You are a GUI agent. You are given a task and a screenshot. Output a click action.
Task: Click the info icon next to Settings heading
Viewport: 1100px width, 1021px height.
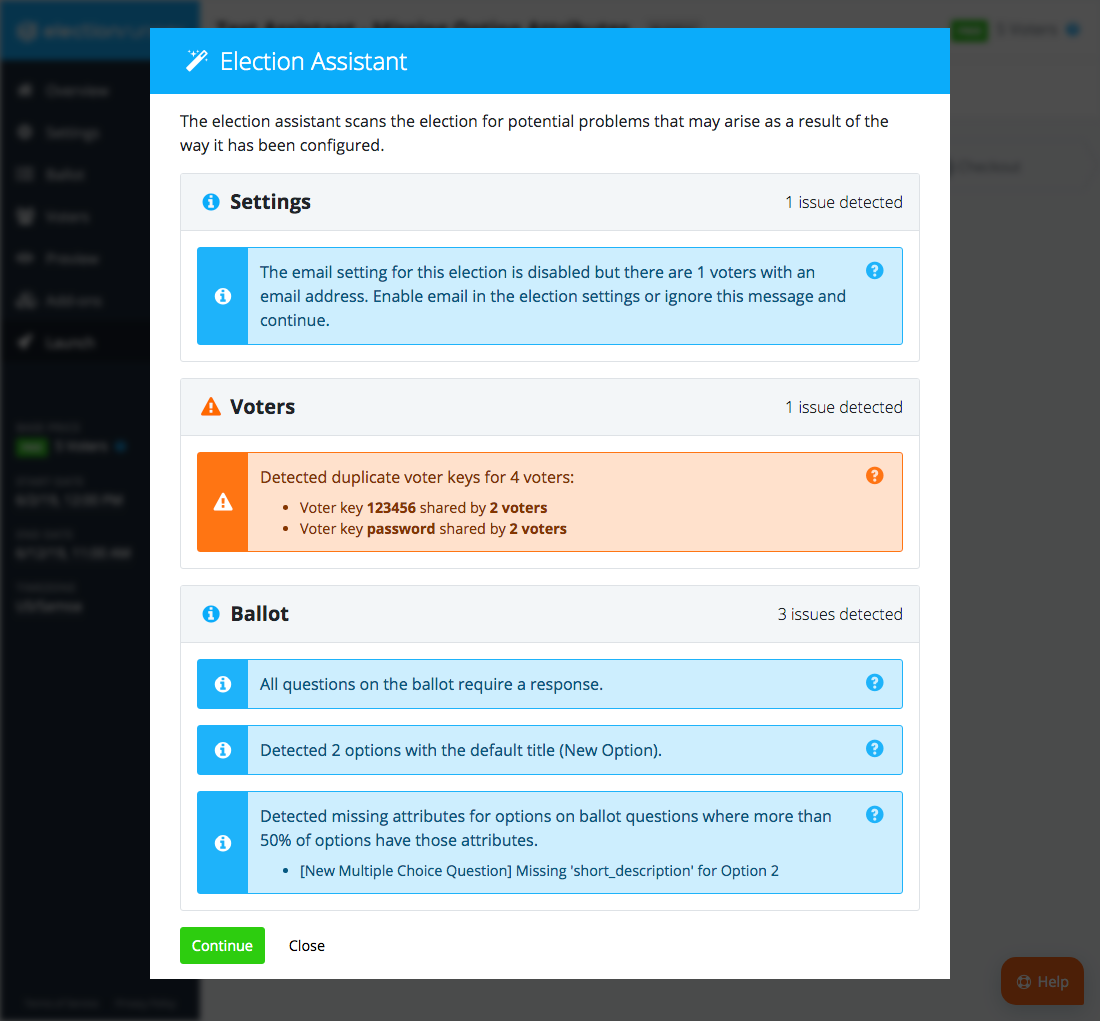tap(211, 202)
